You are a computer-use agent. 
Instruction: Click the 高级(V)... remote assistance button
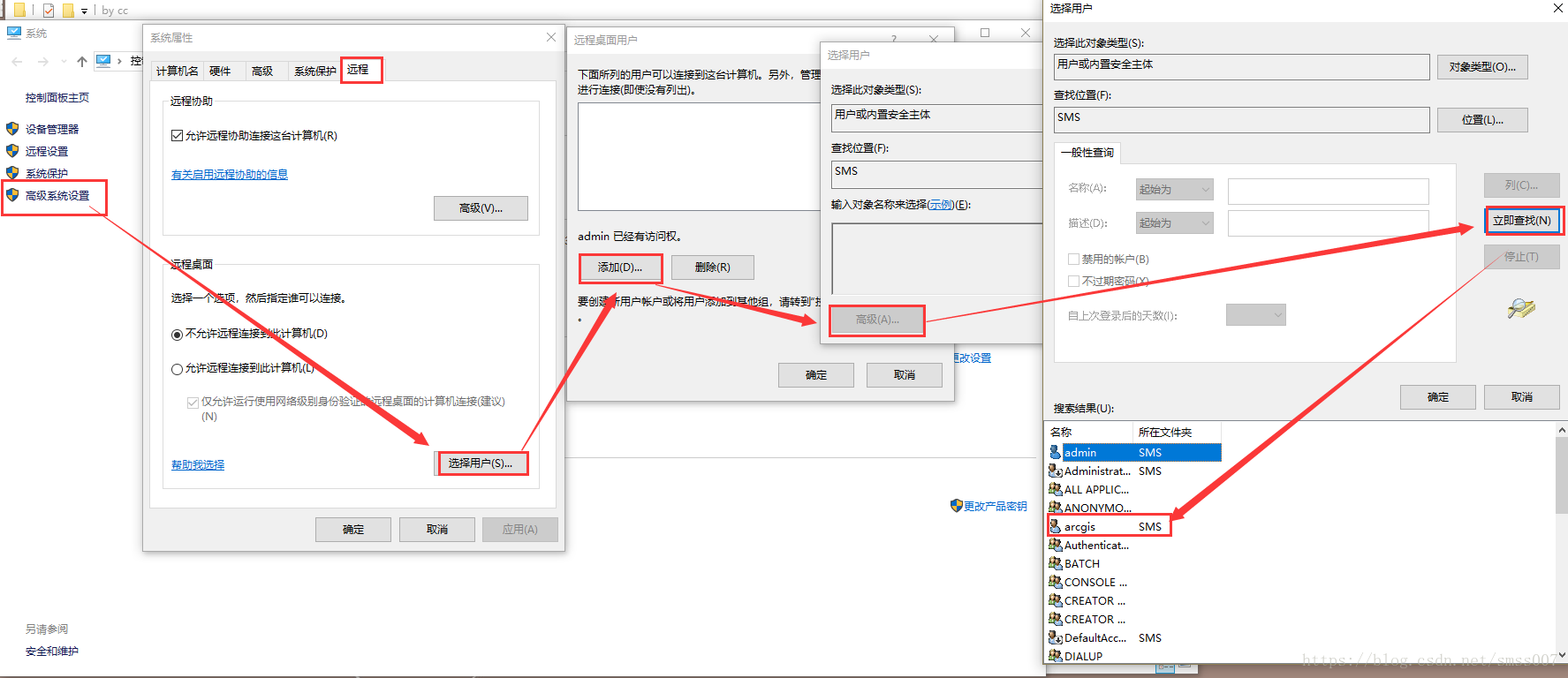pyautogui.click(x=481, y=208)
